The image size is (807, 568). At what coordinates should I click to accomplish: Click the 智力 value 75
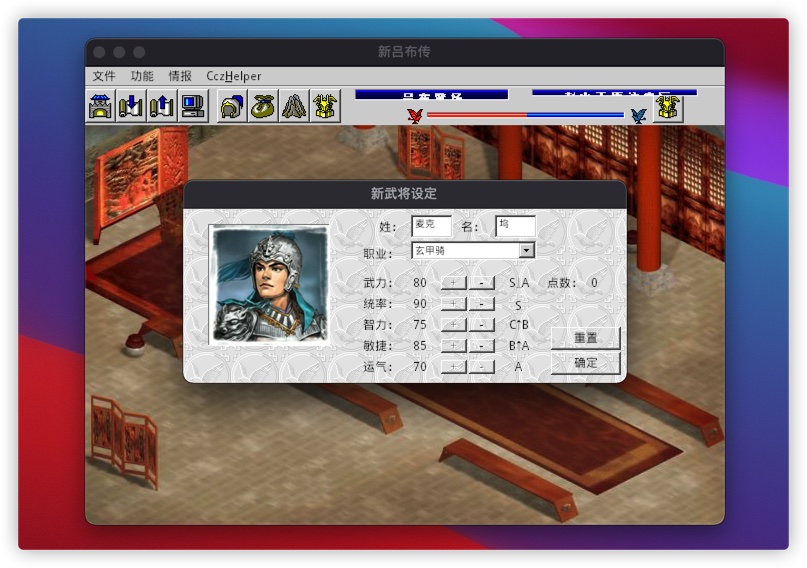(420, 325)
